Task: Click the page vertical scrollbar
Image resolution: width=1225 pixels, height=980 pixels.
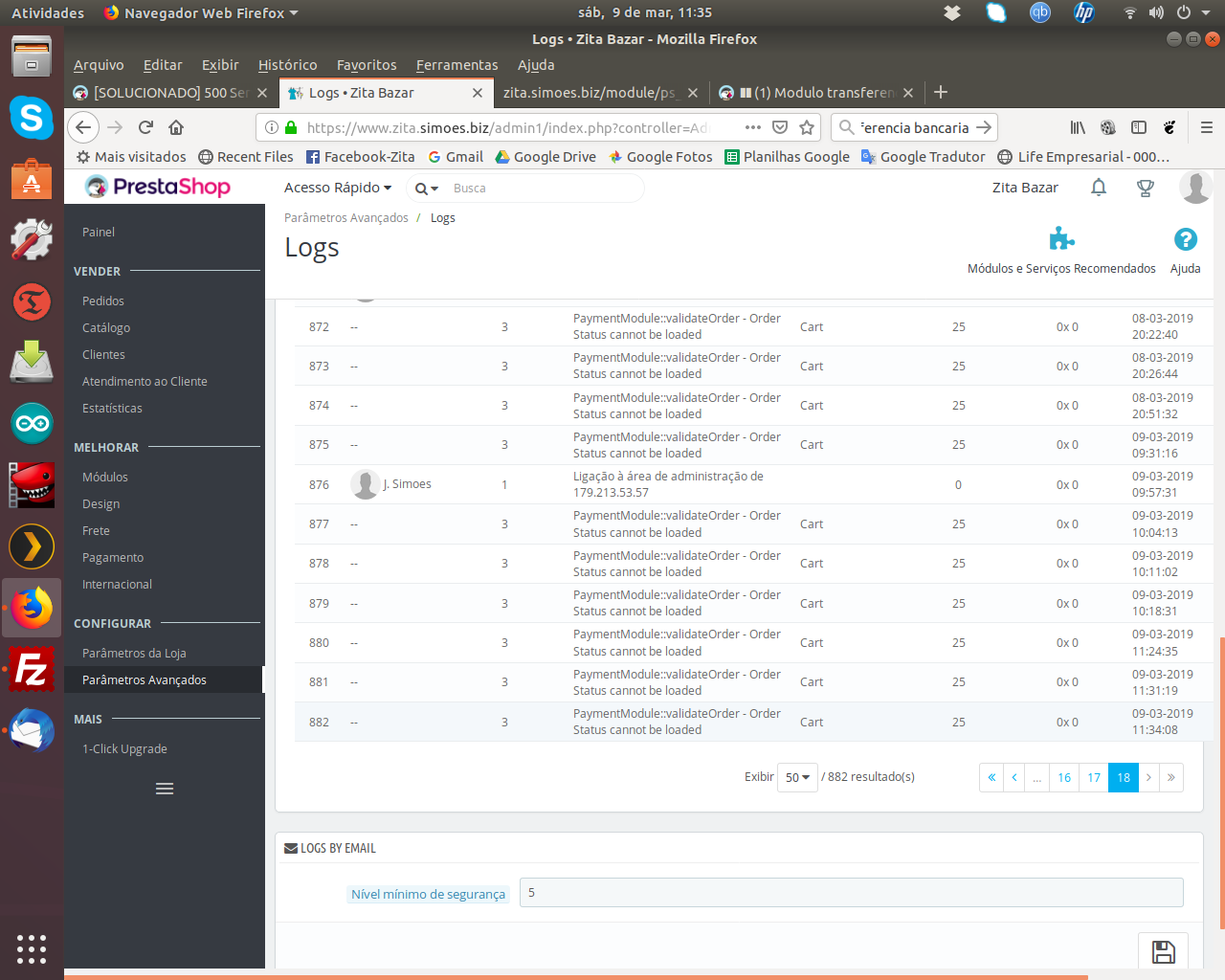Action: (x=1222, y=783)
